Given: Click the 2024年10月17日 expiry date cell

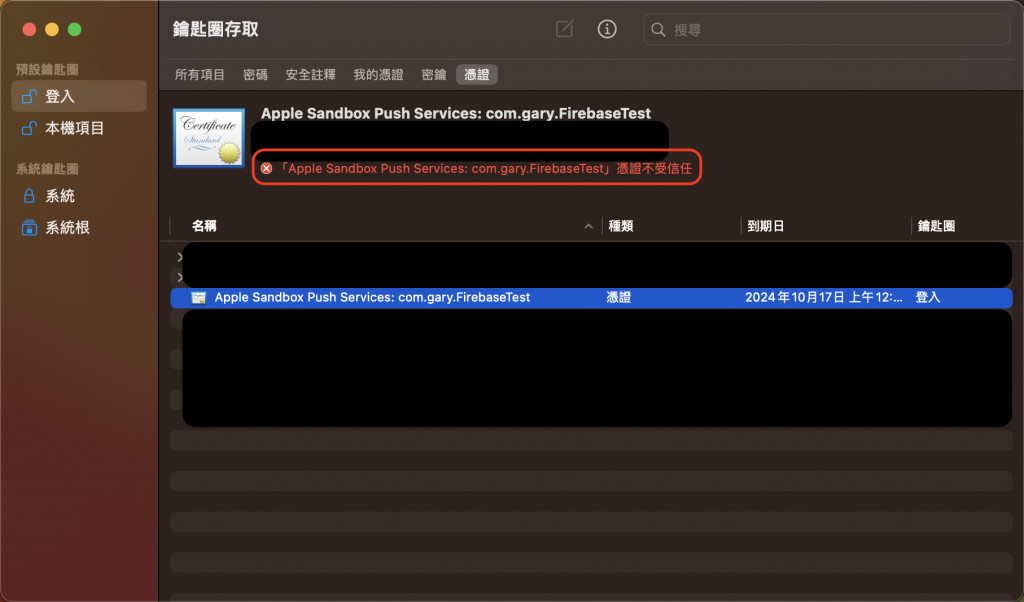Looking at the screenshot, I should pos(824,298).
